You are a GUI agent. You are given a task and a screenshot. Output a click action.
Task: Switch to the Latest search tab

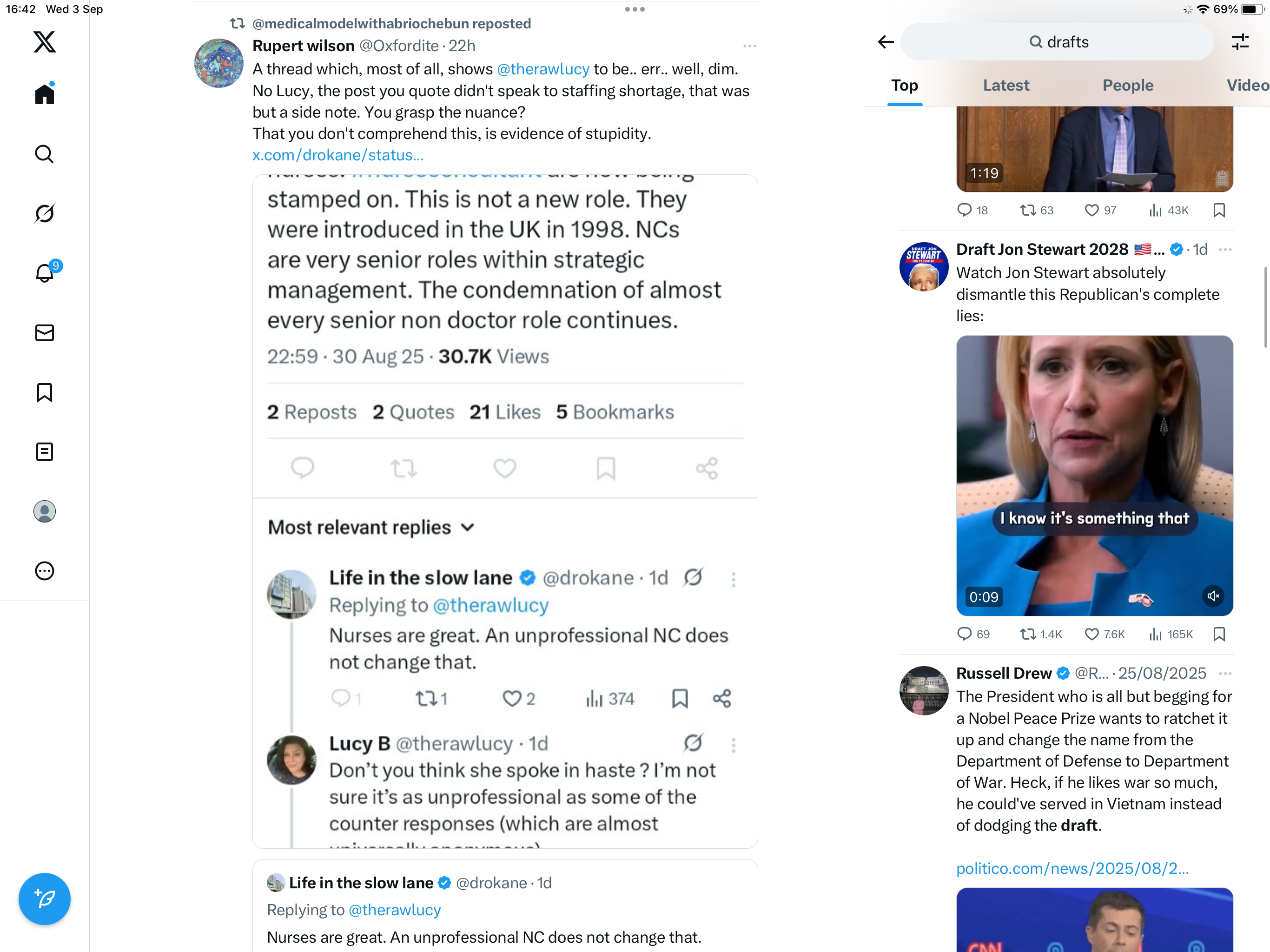pos(1006,85)
